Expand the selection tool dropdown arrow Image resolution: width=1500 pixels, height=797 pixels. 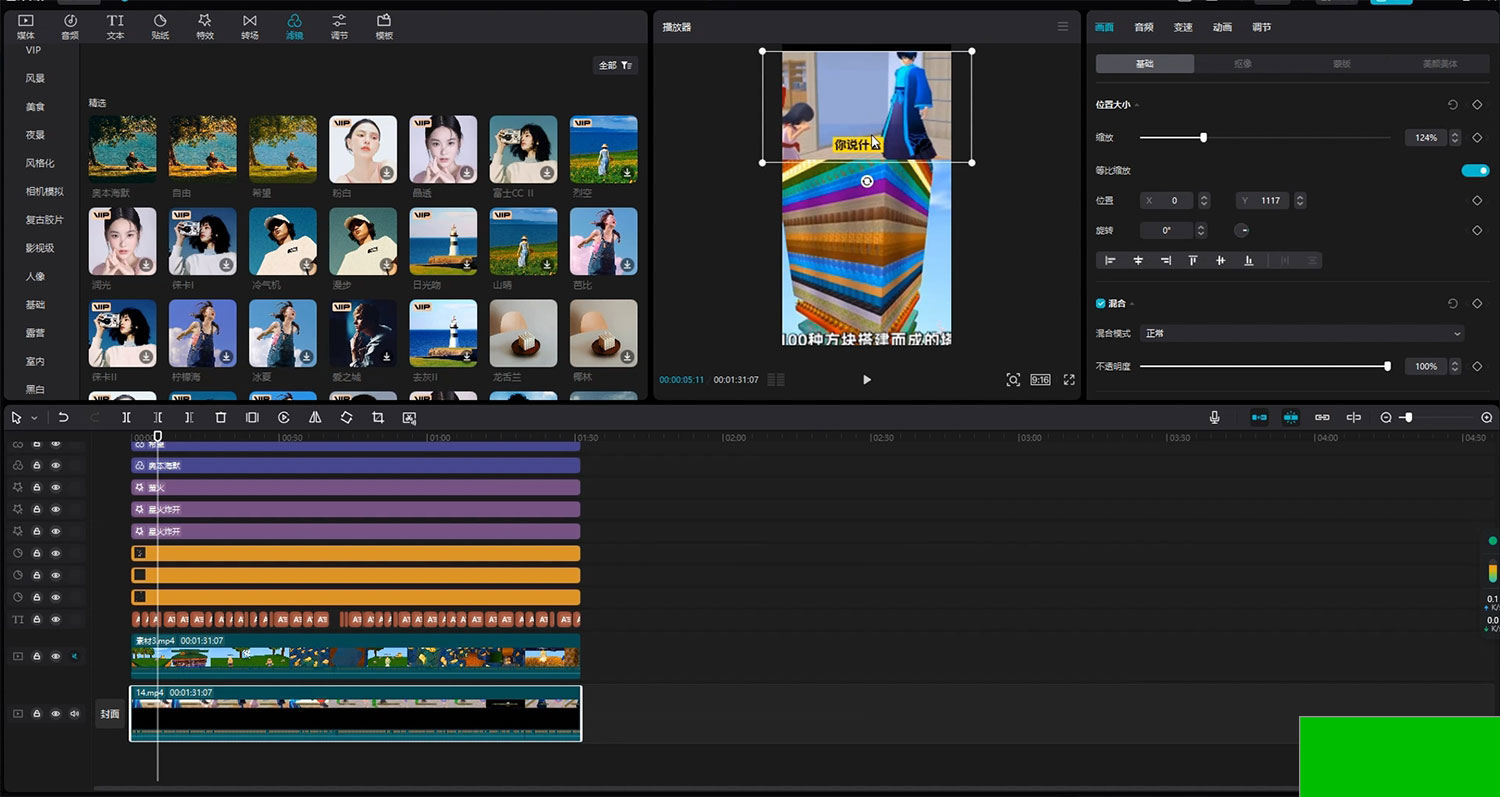tap(34, 418)
